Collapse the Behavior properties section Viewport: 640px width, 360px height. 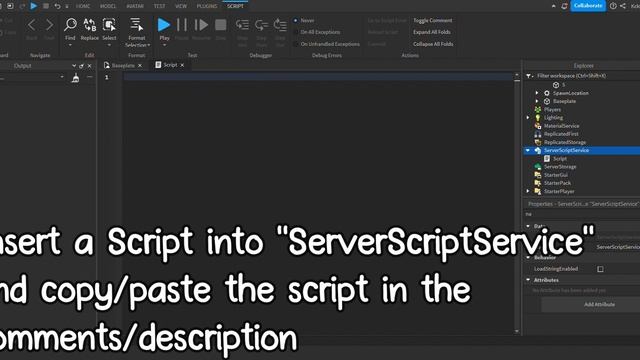point(528,258)
